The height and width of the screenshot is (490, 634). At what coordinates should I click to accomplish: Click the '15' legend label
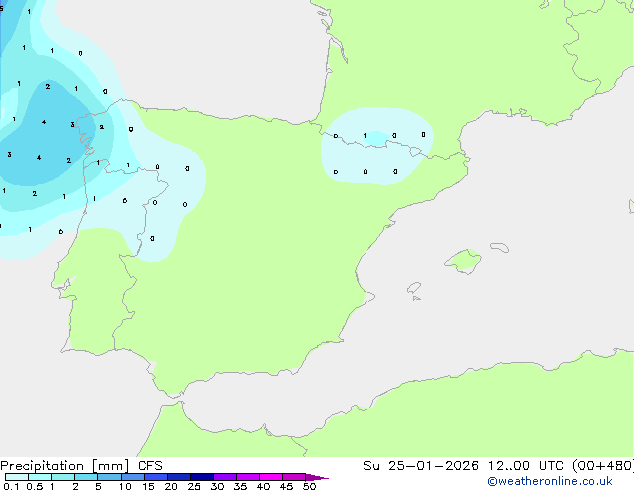tap(148, 486)
